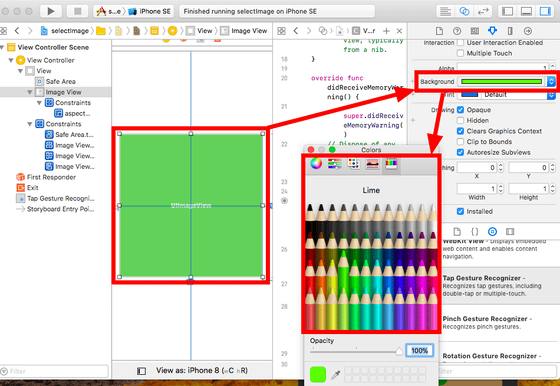
Task: Uncheck Autoresize Subviews
Action: click(x=460, y=152)
